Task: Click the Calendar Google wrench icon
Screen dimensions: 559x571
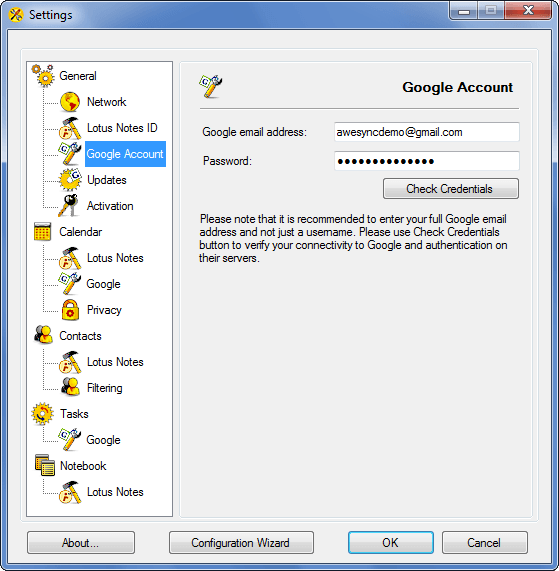Action: click(x=70, y=284)
